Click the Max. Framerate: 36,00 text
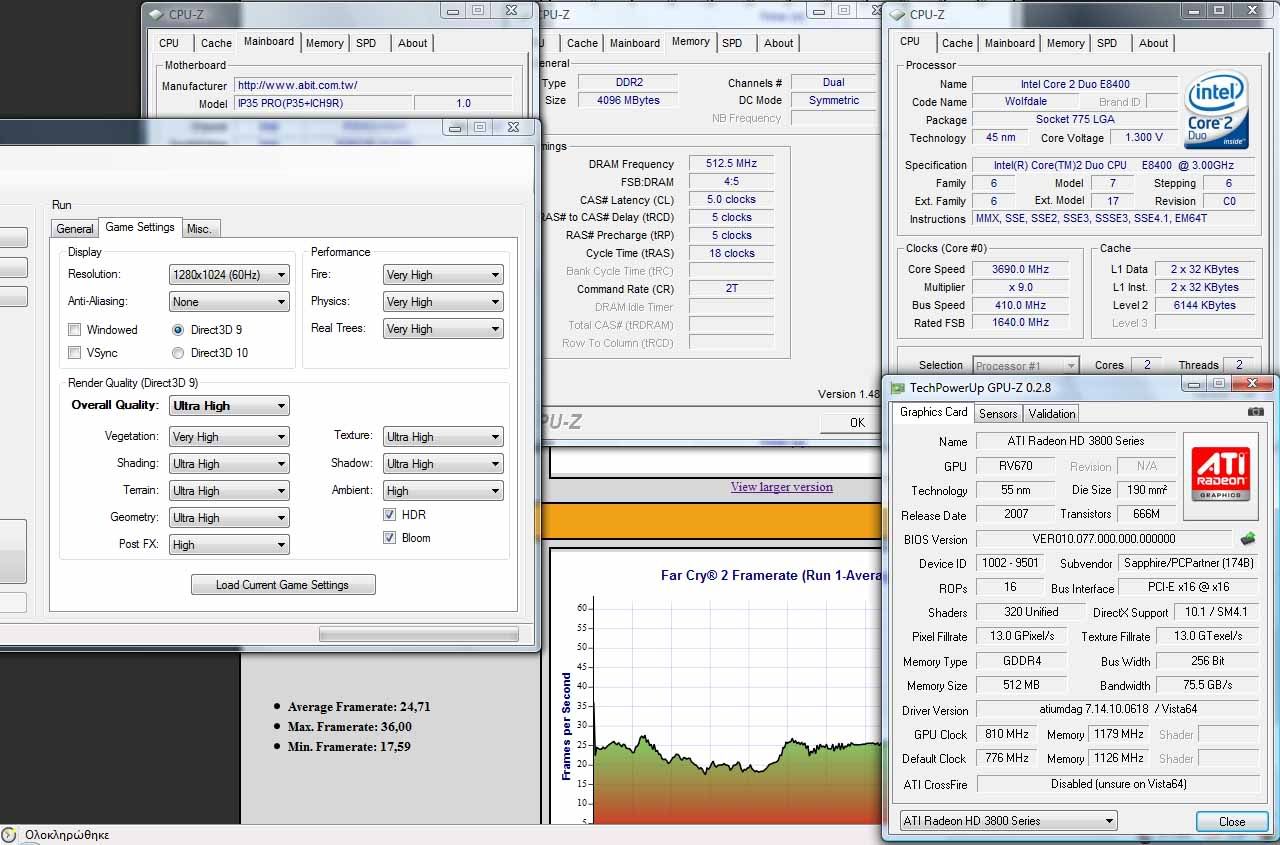Screen dimensions: 1280x845 pos(349,727)
